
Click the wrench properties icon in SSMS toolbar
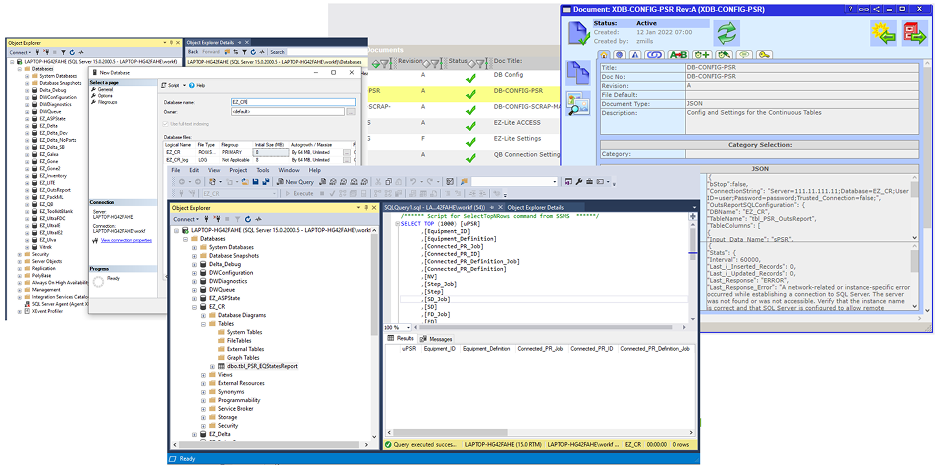[x=579, y=181]
